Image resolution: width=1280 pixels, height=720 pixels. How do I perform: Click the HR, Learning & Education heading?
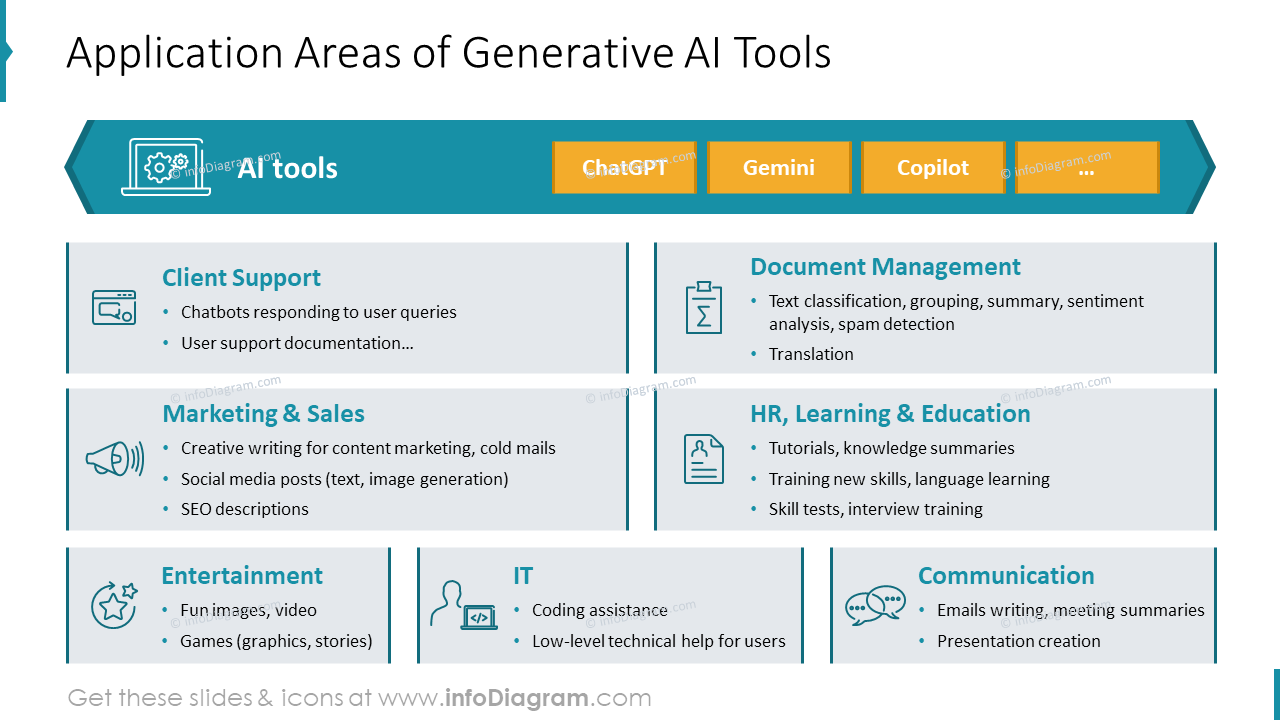point(890,413)
